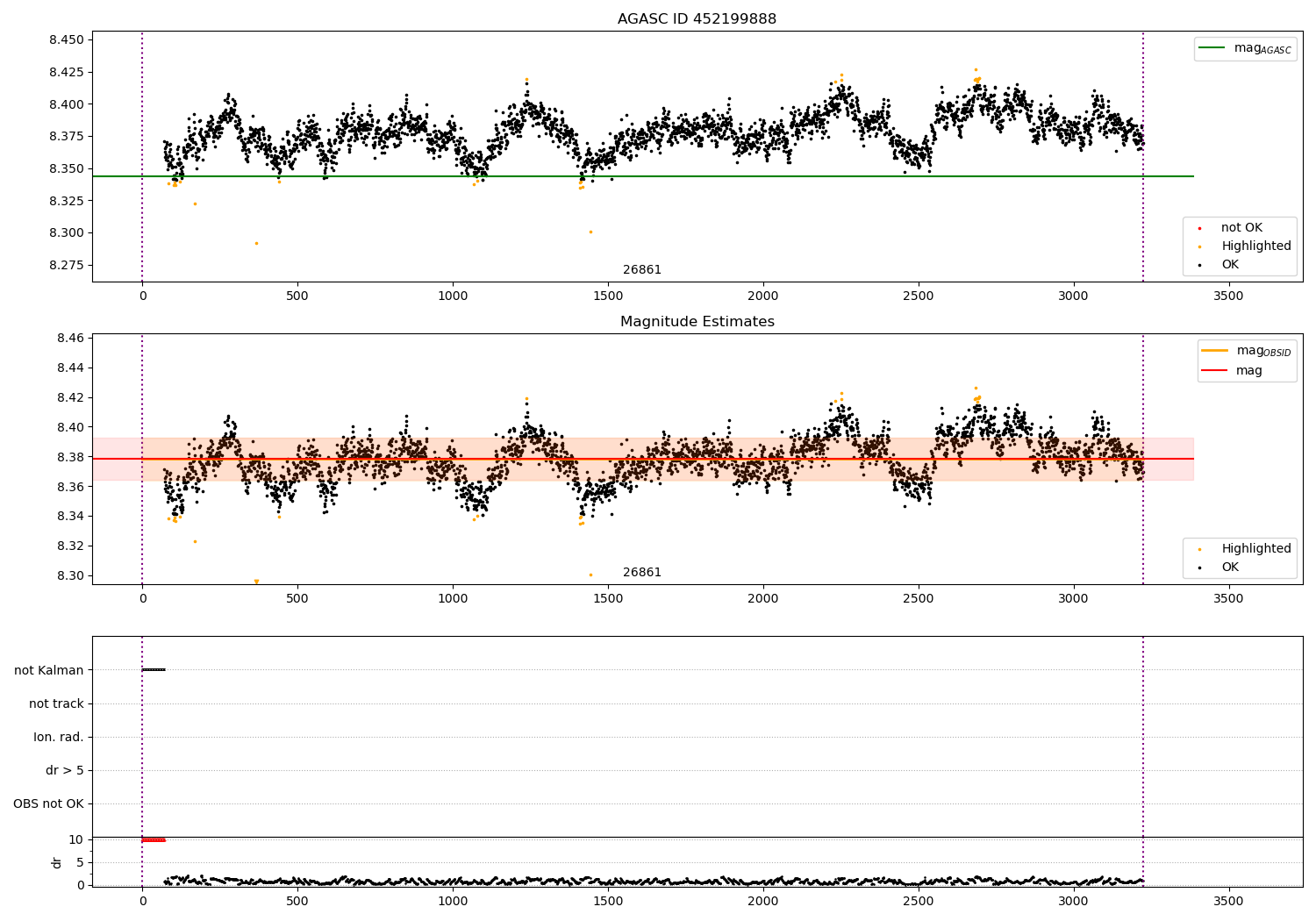Viewport: 1316px width, 921px height.
Task: Click 'Highlighted' in the Magnitude Estimates legend
Action: point(1246,549)
